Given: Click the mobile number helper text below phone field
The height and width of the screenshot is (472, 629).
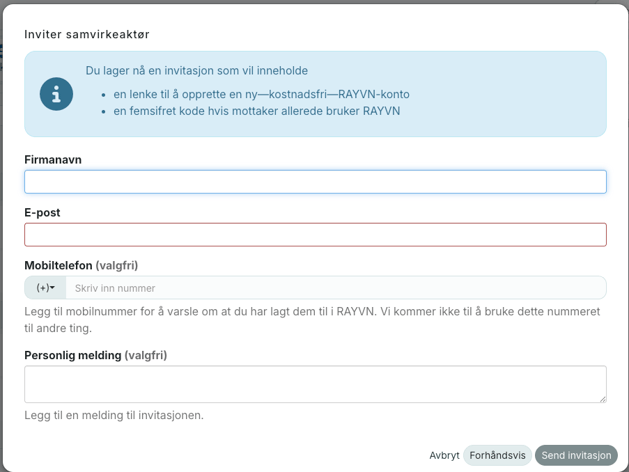Looking at the screenshot, I should [x=311, y=319].
